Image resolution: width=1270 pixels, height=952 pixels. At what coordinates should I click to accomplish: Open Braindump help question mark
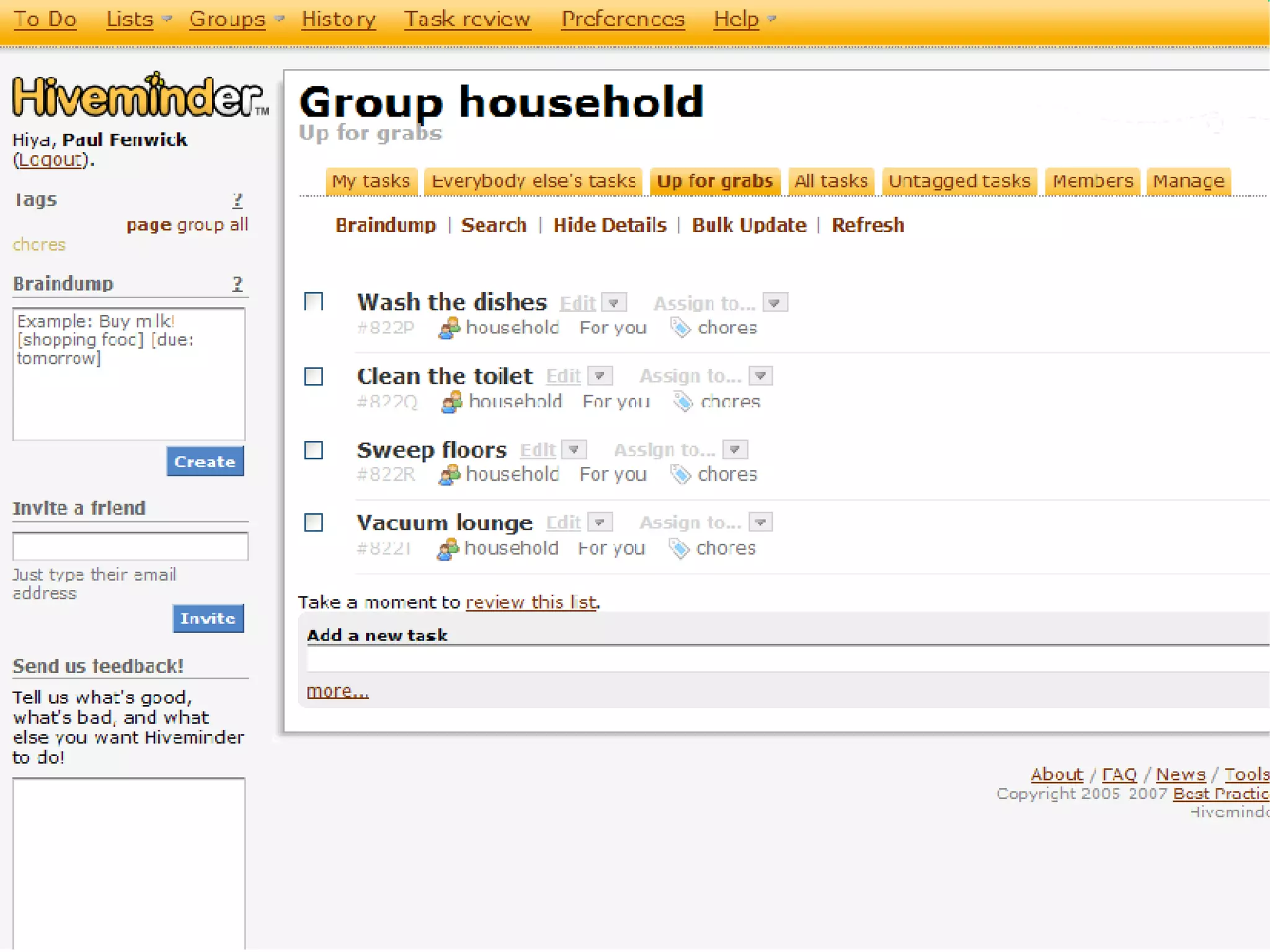click(x=237, y=284)
